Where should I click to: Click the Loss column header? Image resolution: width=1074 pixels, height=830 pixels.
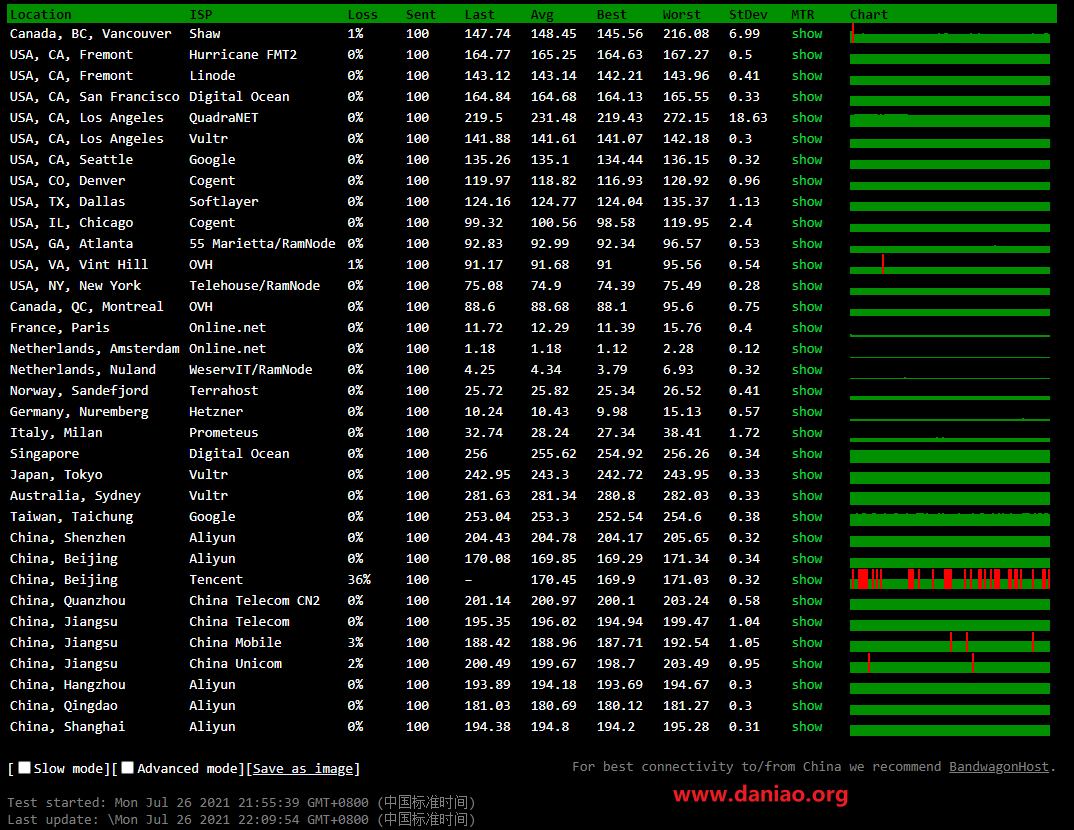(362, 14)
